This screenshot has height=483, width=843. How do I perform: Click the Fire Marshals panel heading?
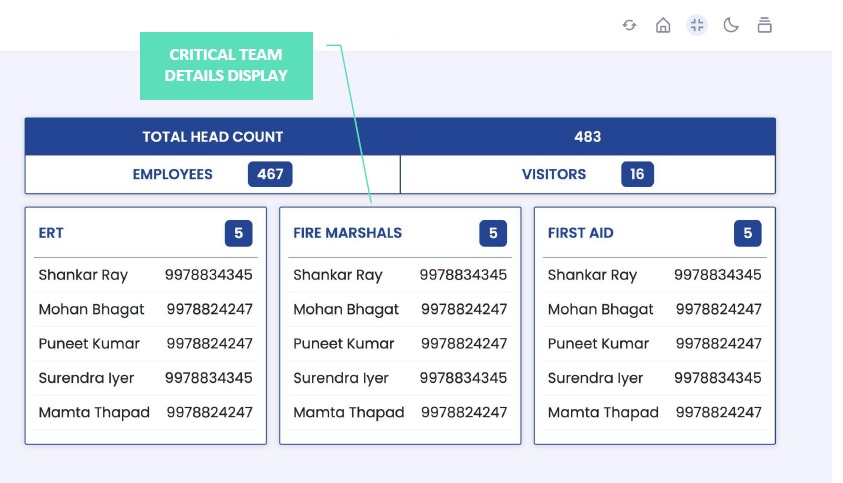[347, 233]
